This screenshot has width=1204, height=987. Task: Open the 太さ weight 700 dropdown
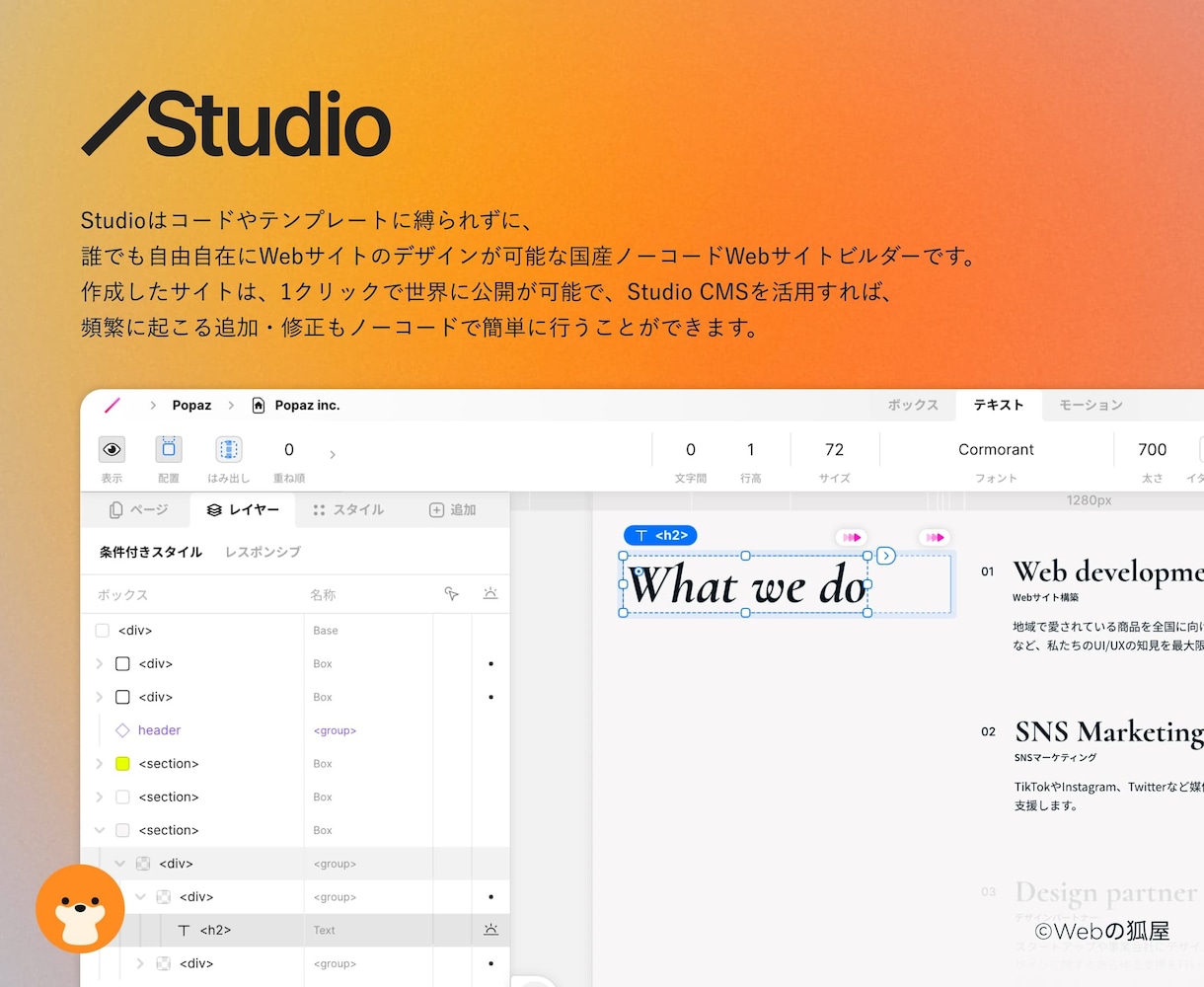(1153, 450)
